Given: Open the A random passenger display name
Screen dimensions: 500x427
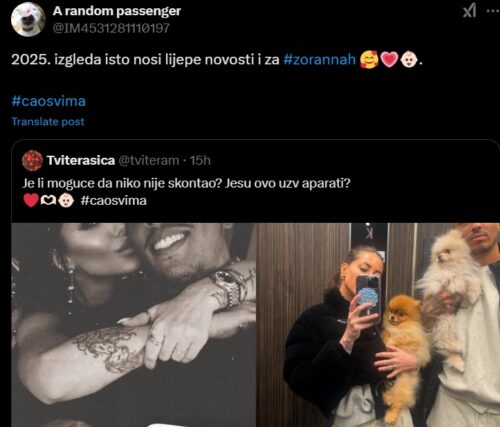Looking at the screenshot, I should pyautogui.click(x=117, y=11).
